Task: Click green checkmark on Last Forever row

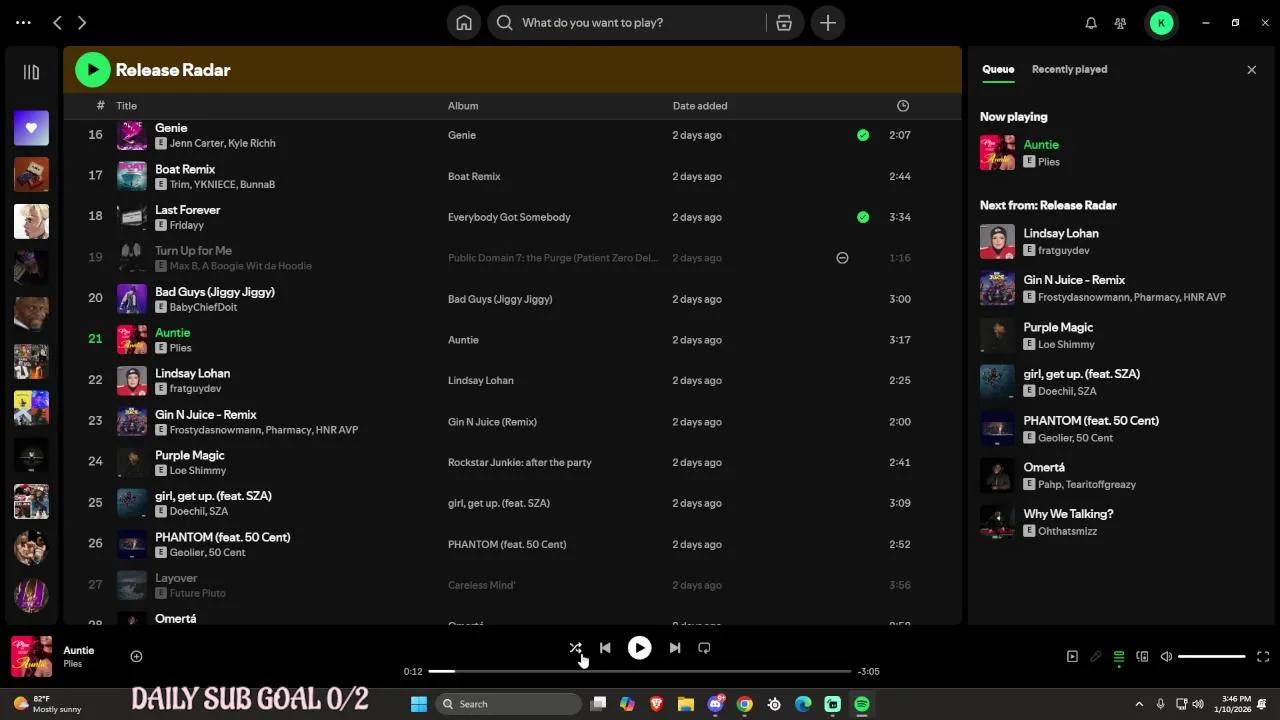Action: [863, 217]
